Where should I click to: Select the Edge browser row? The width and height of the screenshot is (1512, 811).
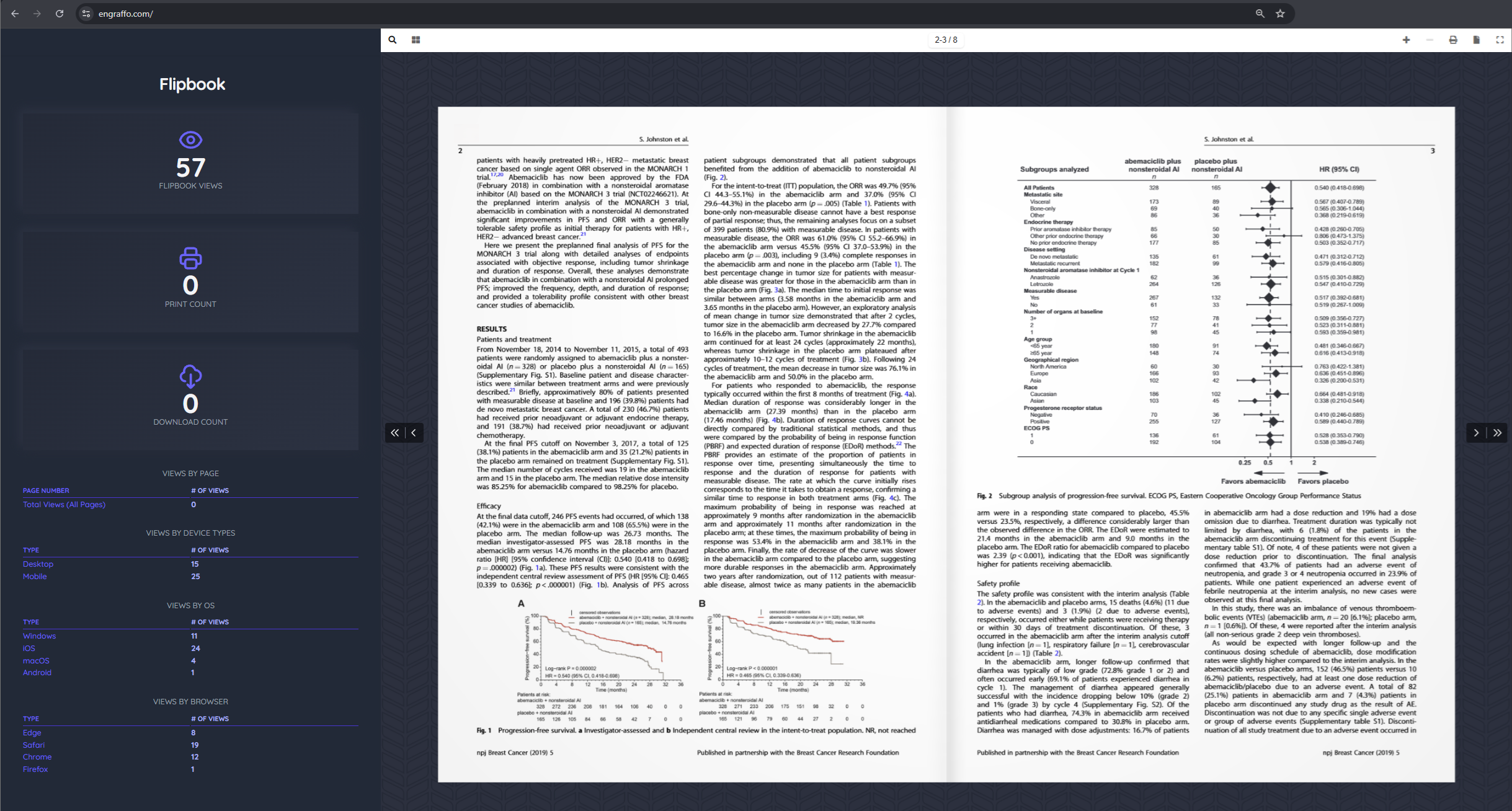click(190, 733)
